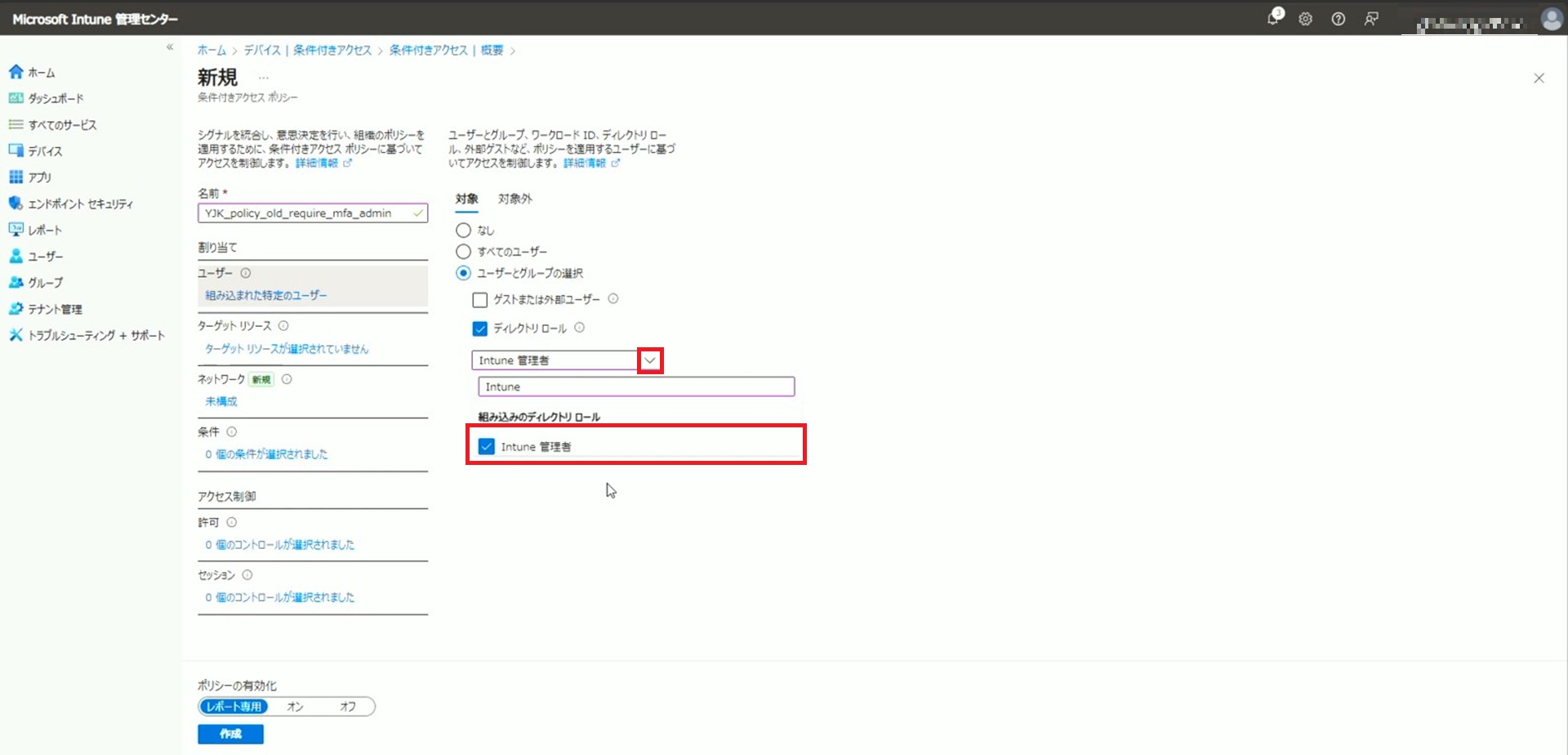Open ホーム in the breadcrumb
This screenshot has width=1568, height=755.
pyautogui.click(x=212, y=50)
